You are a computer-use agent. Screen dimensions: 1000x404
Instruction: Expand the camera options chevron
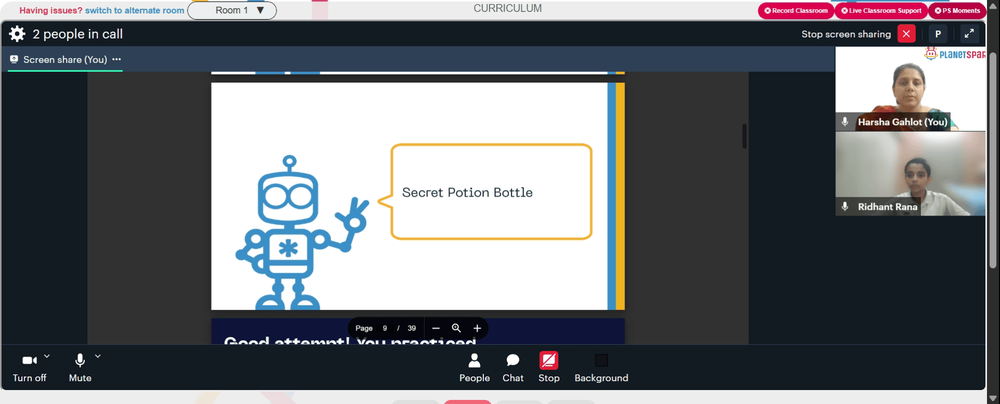[47, 356]
